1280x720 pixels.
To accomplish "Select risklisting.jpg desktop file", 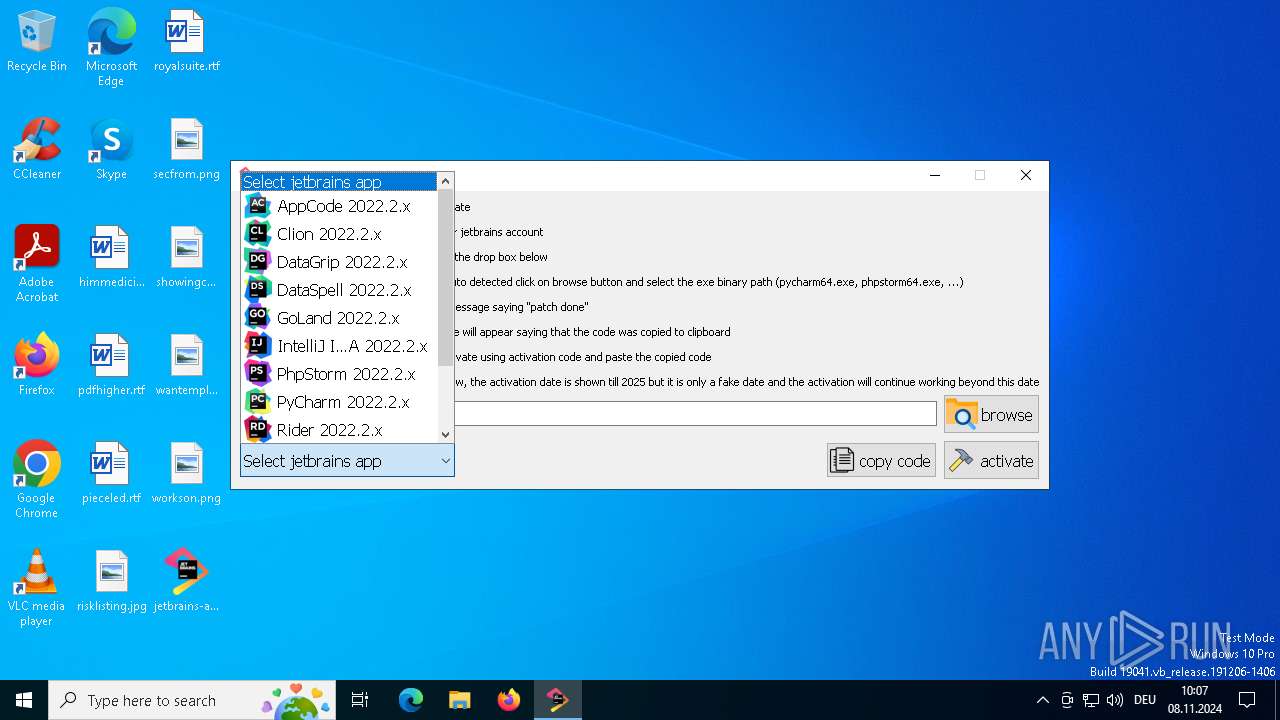I will [111, 582].
